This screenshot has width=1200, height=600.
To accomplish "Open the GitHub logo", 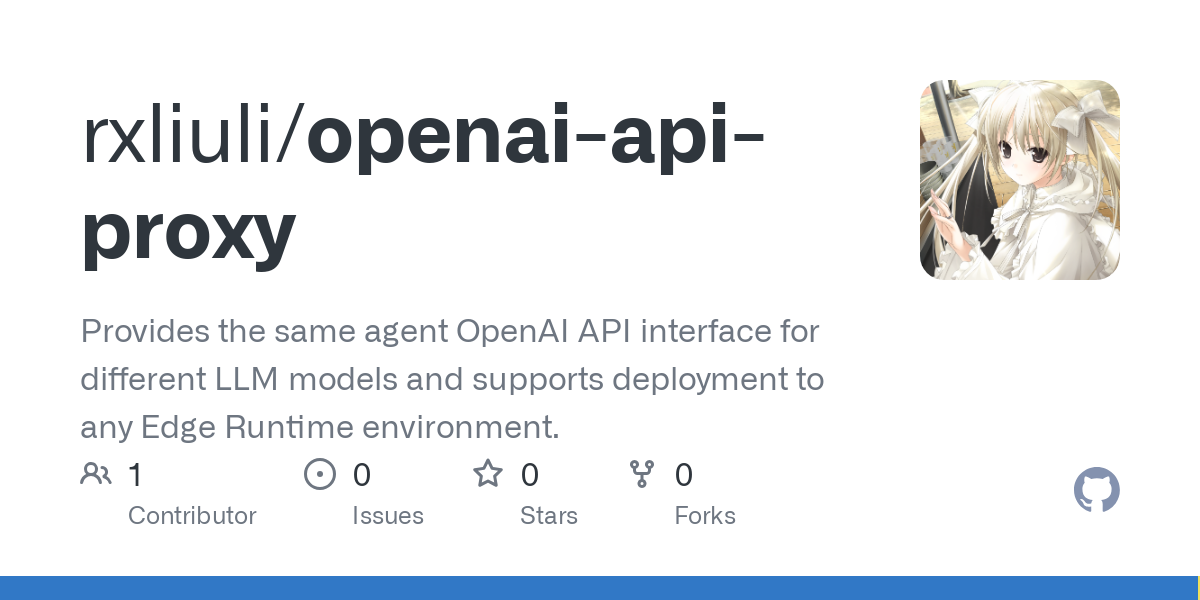I will [x=1097, y=491].
